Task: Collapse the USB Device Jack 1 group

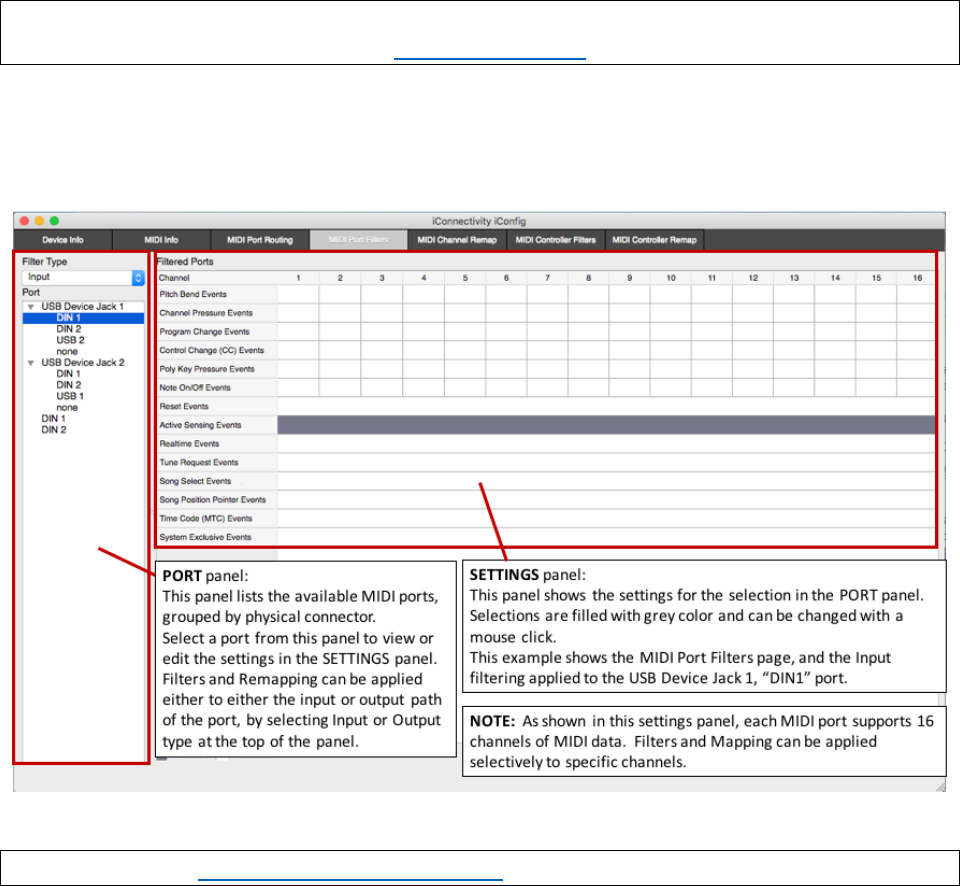Action: (x=31, y=307)
